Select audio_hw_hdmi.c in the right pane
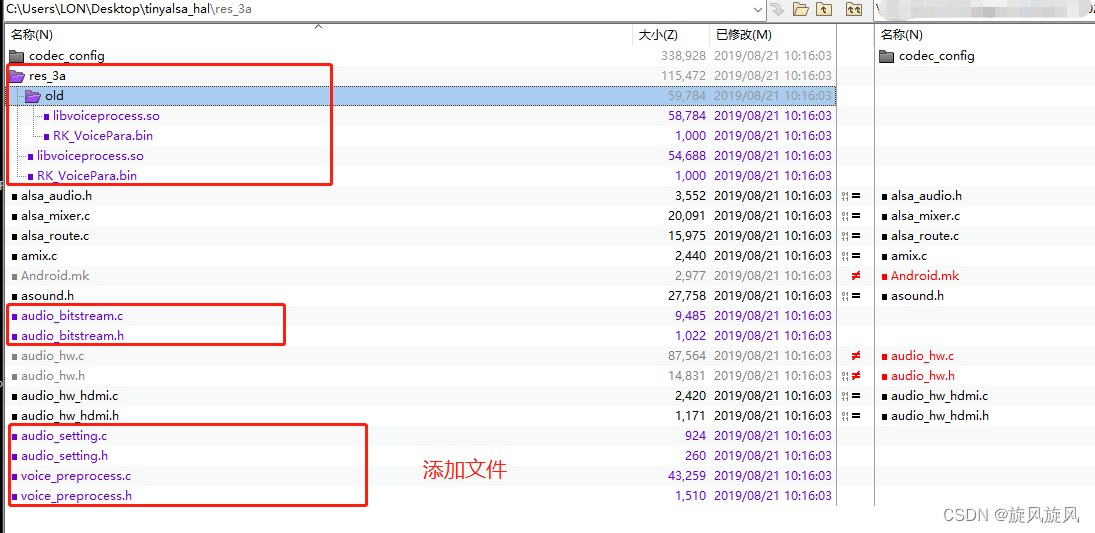The width and height of the screenshot is (1095, 533). 939,396
